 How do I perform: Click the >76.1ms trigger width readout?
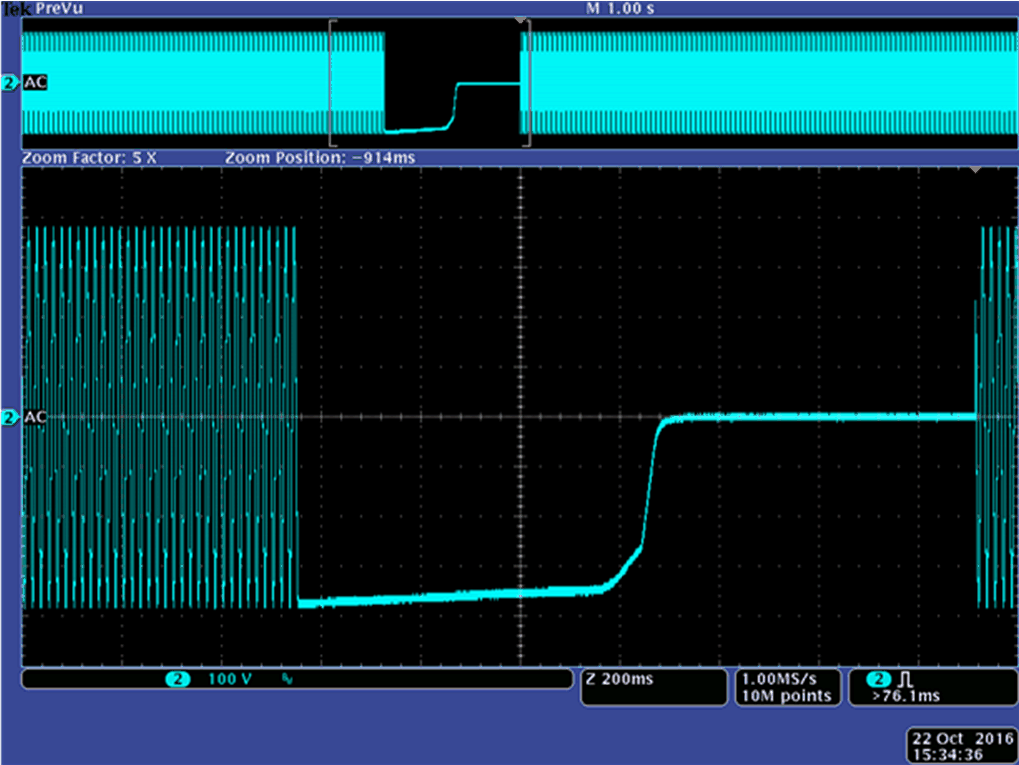click(905, 696)
